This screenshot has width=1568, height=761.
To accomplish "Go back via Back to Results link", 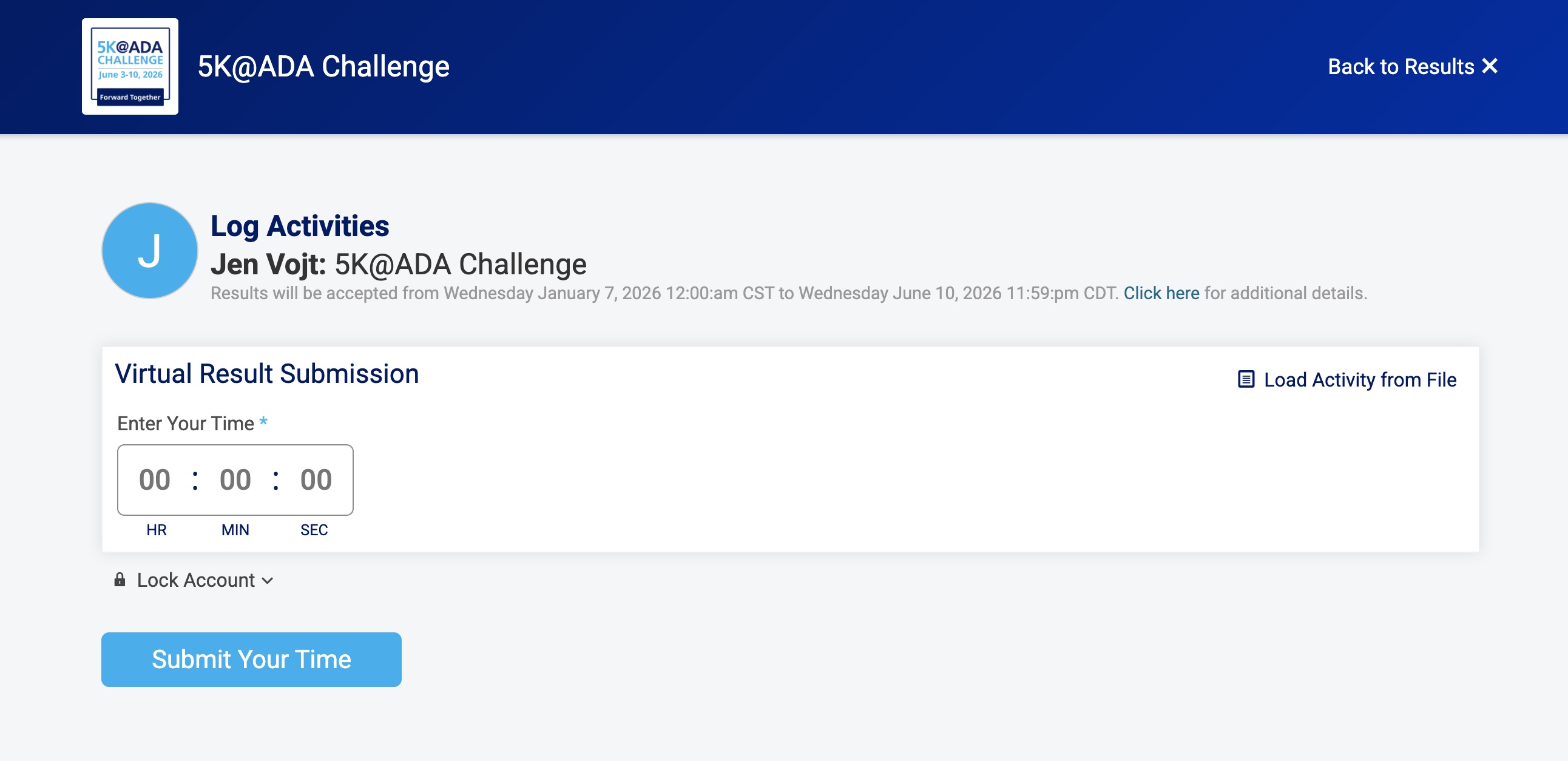I will (1400, 66).
